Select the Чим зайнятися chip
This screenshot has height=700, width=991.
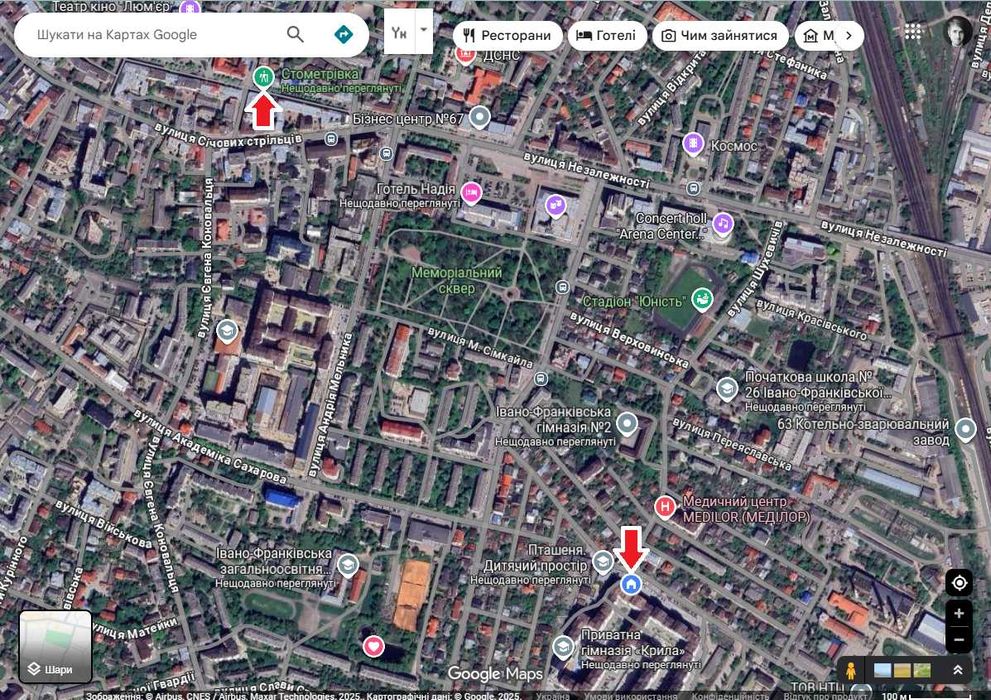pos(720,35)
